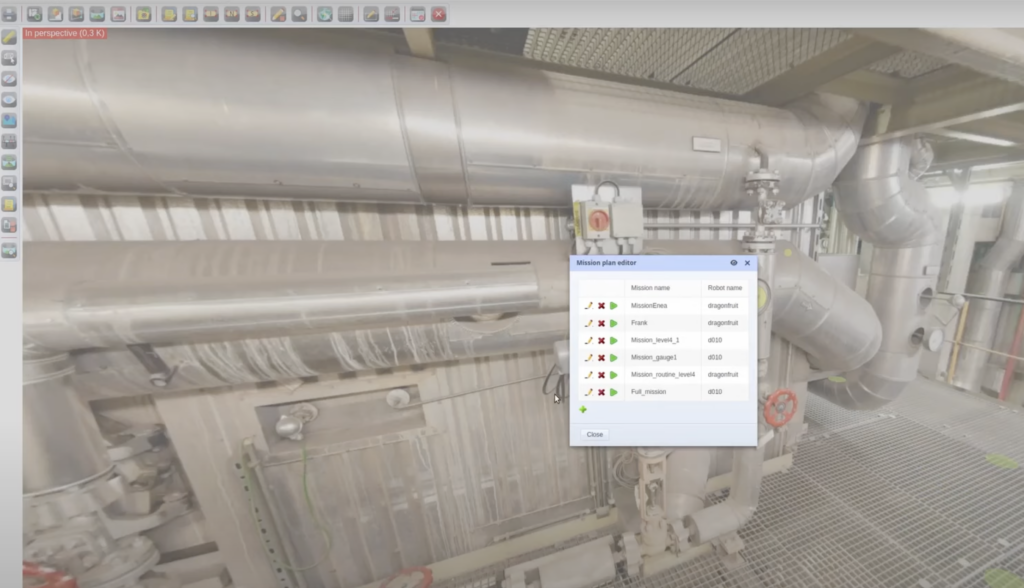Open the map marker tool in the sidebar
This screenshot has width=1024, height=588.
(x=12, y=121)
